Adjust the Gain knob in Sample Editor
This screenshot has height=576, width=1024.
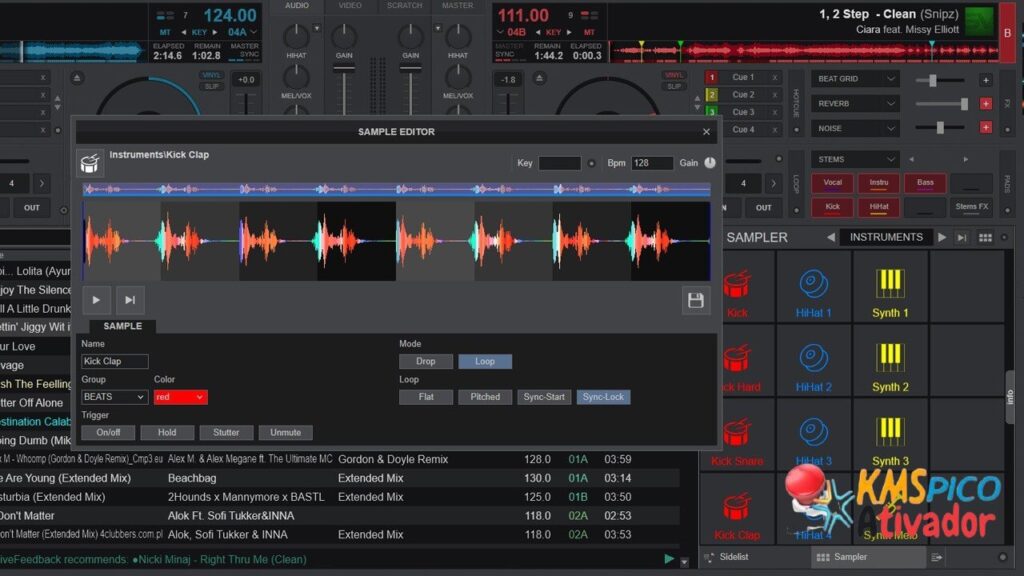tap(710, 163)
